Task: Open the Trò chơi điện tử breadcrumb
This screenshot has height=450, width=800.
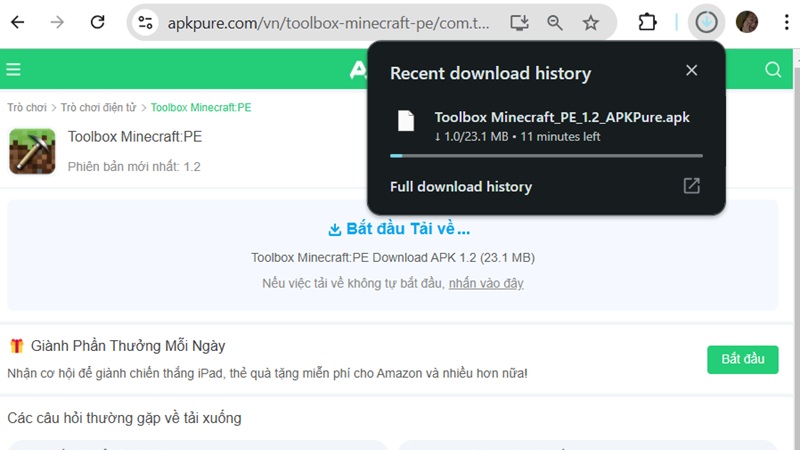Action: (98, 108)
